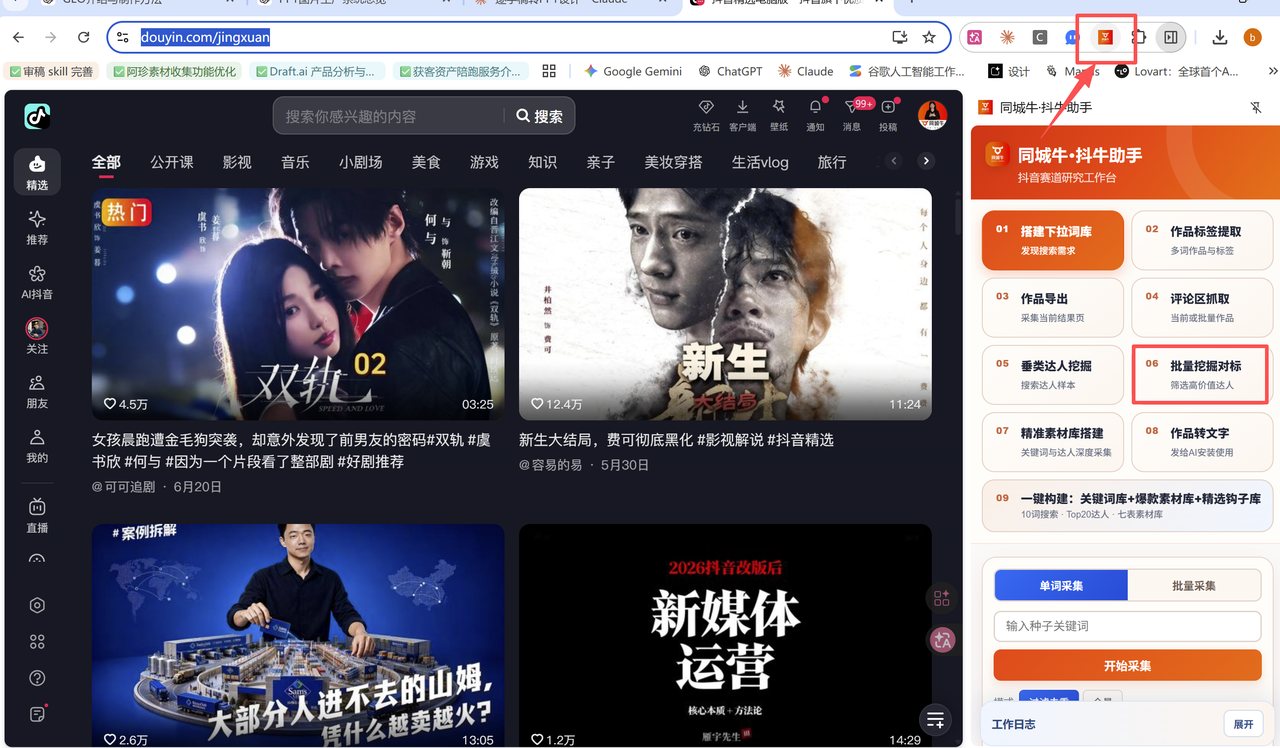Open 09 一键构建 tool
Screen dimensions: 1280x748
[1128, 505]
